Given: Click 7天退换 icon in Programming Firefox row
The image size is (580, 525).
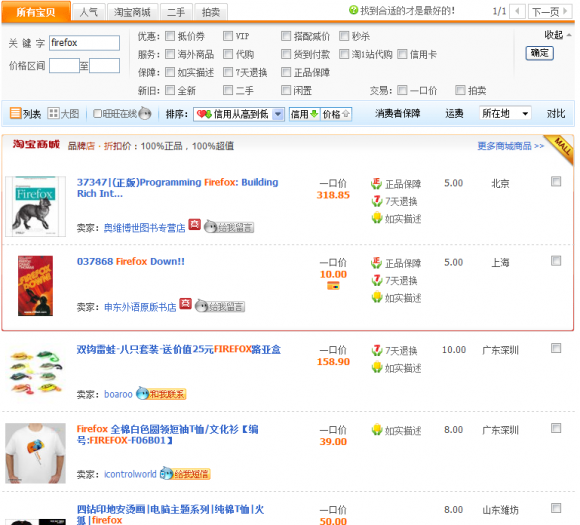Looking at the screenshot, I should (x=376, y=201).
